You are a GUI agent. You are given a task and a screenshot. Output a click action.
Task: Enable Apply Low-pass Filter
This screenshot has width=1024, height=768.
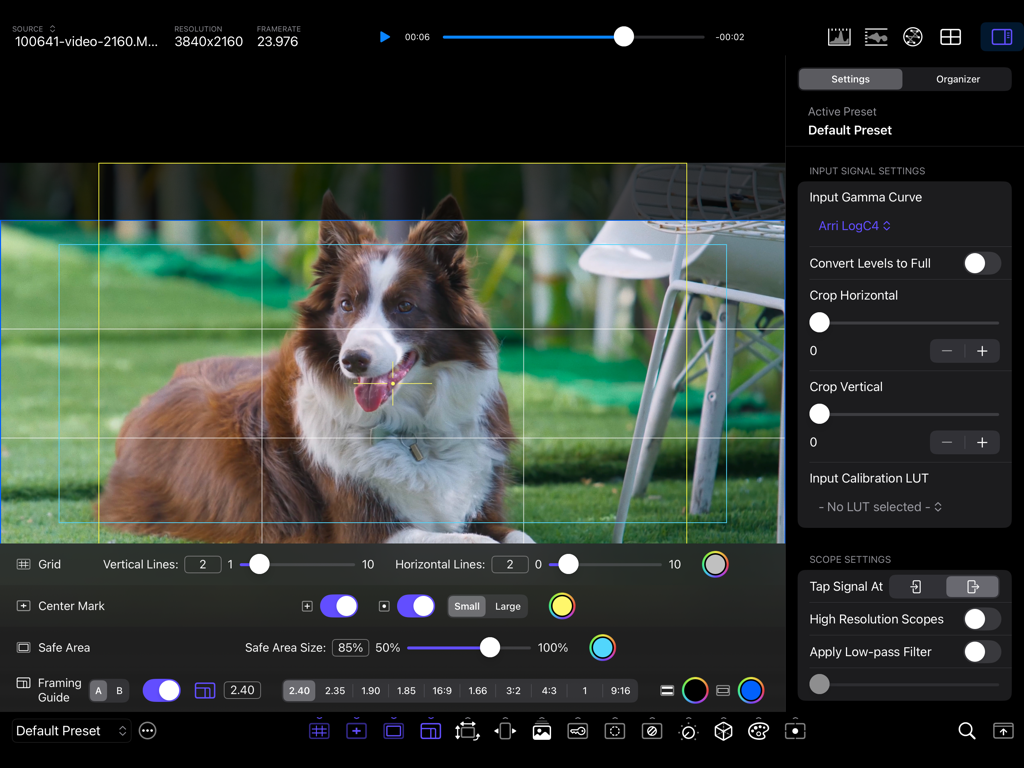click(981, 651)
